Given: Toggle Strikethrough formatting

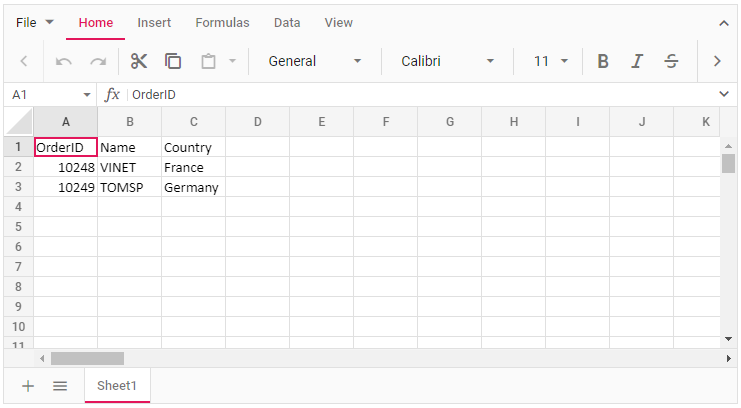Looking at the screenshot, I should [671, 61].
